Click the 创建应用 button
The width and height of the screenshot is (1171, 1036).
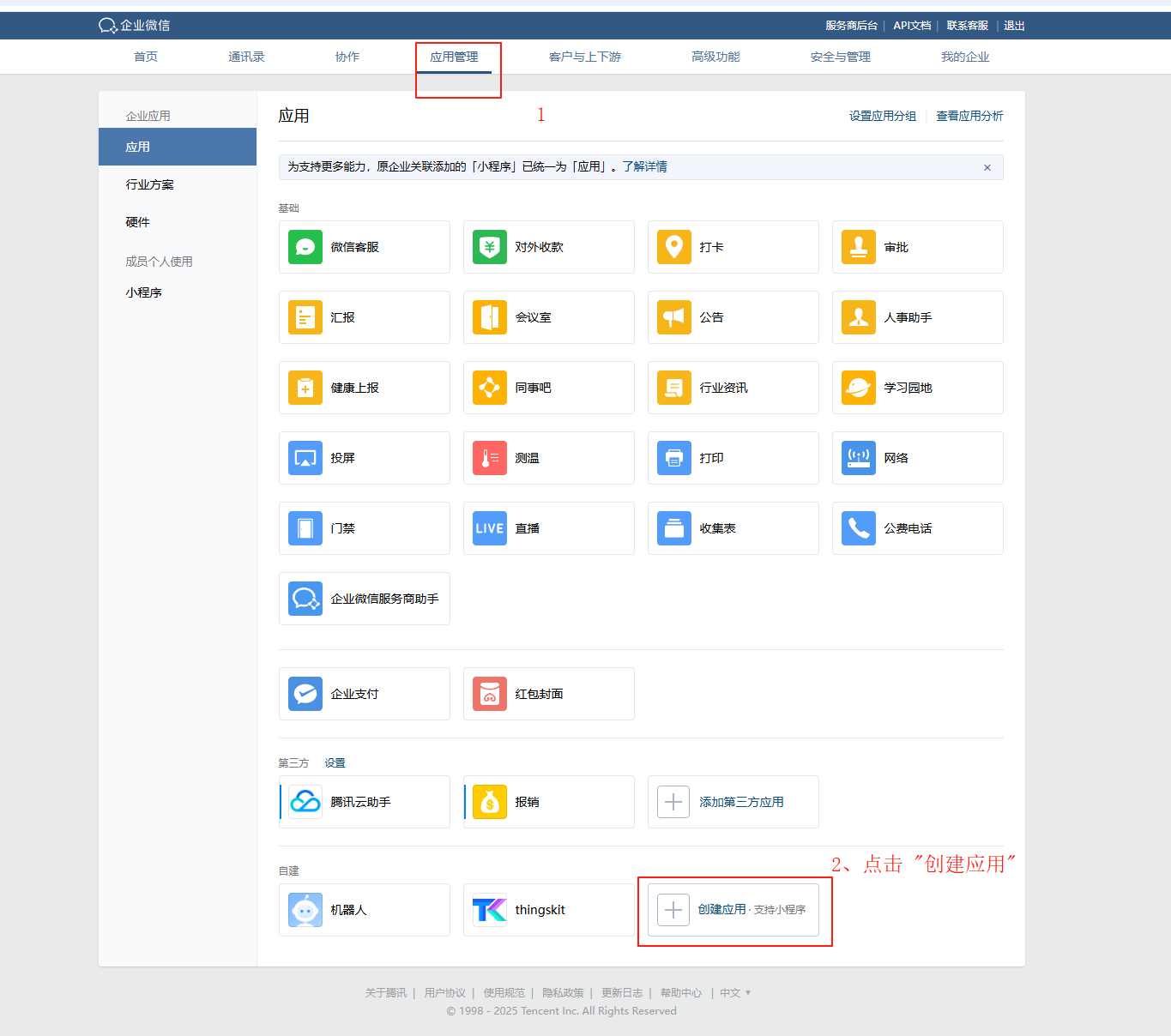pos(733,910)
